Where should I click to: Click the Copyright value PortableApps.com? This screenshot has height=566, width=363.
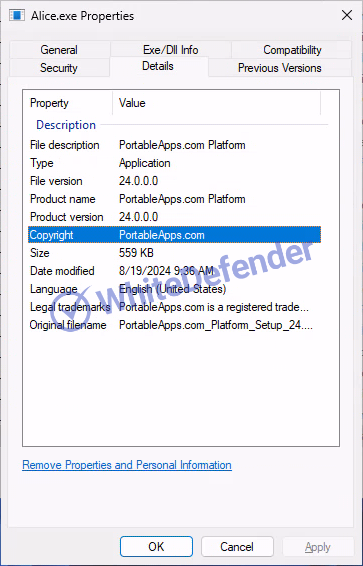tap(162, 235)
